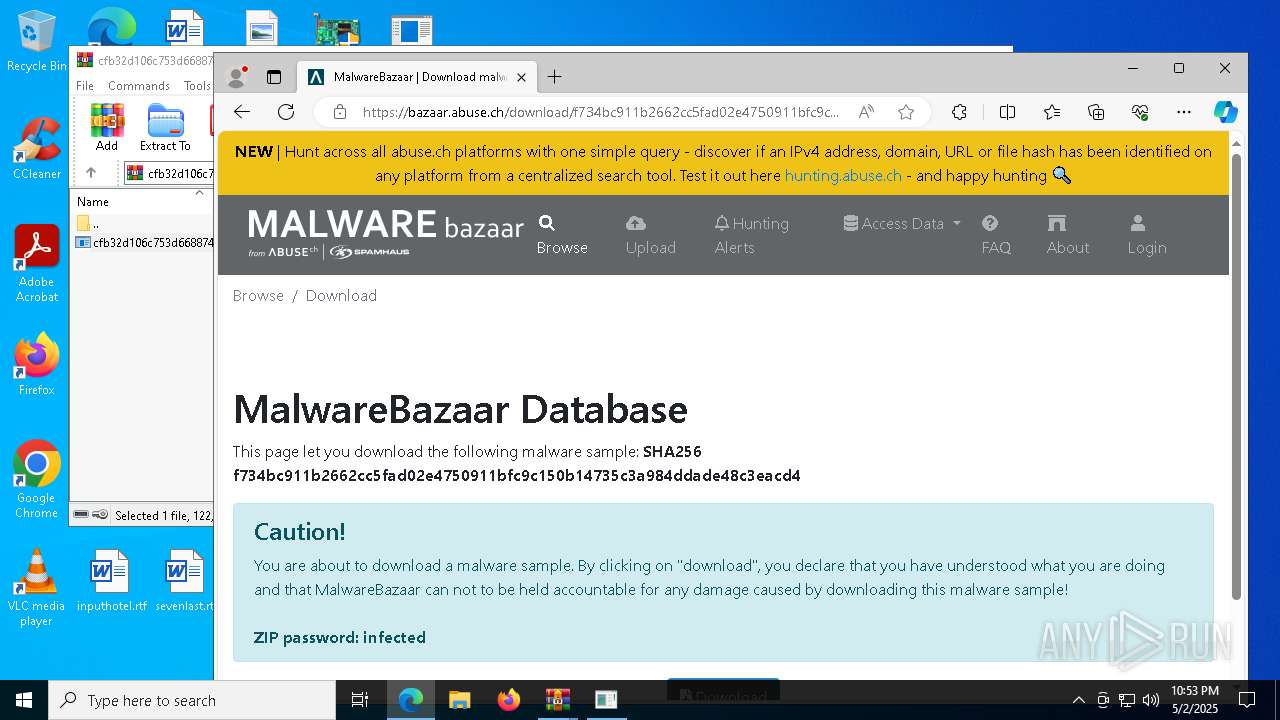Click the Browse breadcrumb link

258,295
